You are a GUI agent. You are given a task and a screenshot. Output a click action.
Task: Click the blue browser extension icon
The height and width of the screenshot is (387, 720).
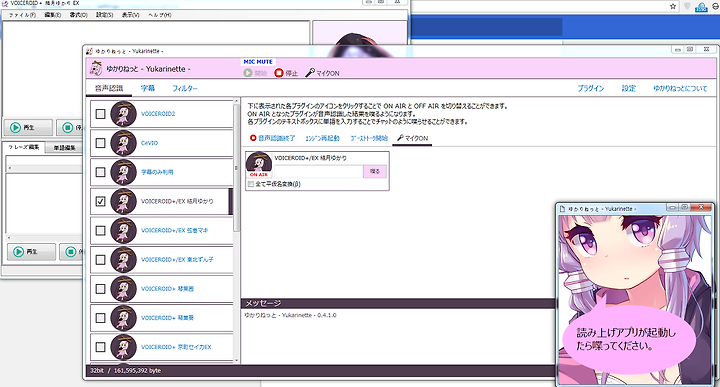pyautogui.click(x=701, y=7)
